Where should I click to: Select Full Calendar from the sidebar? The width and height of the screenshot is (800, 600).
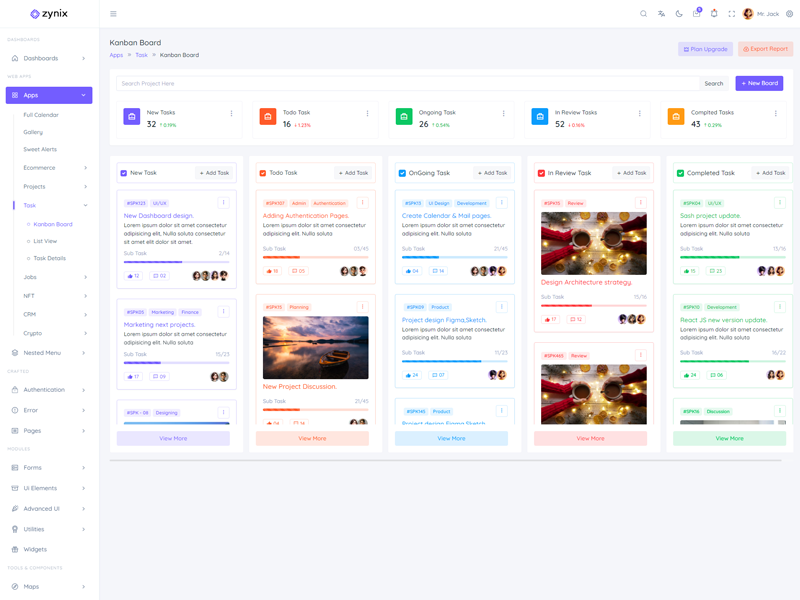point(41,115)
